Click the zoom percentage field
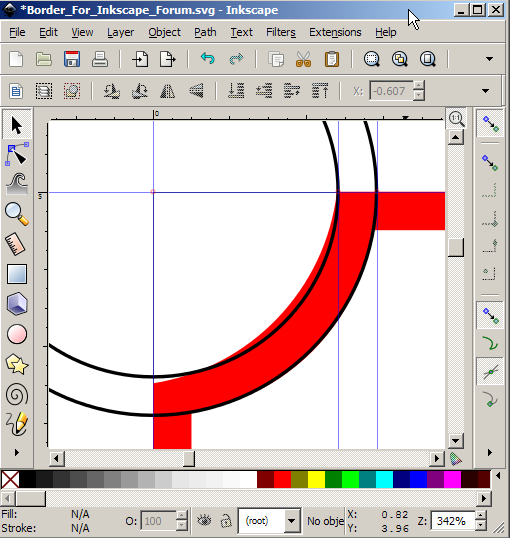Viewport: 510px width, 538px height. click(452, 521)
